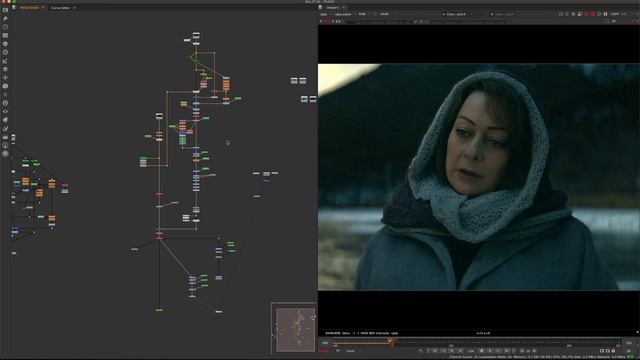Select the yellow node at graph bottom
The height and width of the screenshot is (360, 640).
[159, 310]
